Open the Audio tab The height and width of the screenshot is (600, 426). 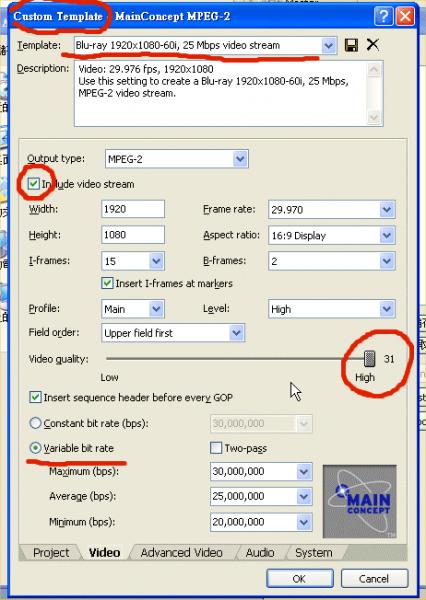[260, 553]
